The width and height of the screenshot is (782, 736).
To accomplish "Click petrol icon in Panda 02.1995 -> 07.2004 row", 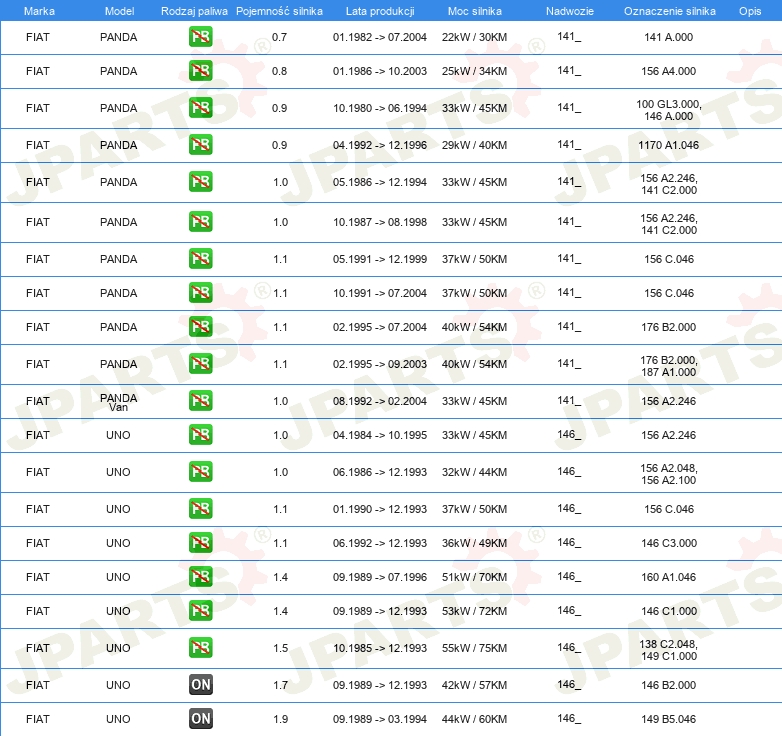I will click(200, 327).
